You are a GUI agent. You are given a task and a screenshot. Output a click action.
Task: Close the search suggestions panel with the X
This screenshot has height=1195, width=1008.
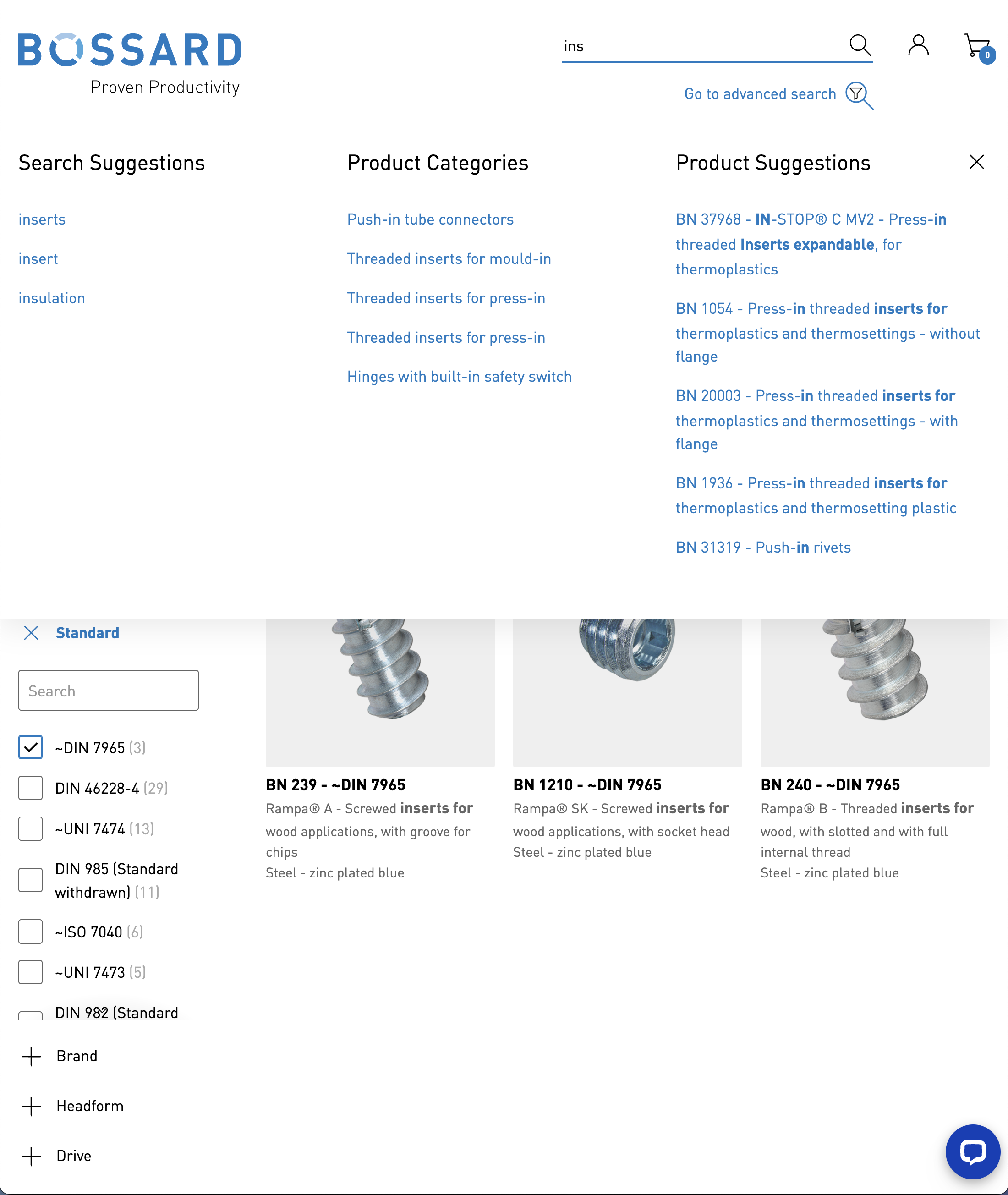point(976,162)
